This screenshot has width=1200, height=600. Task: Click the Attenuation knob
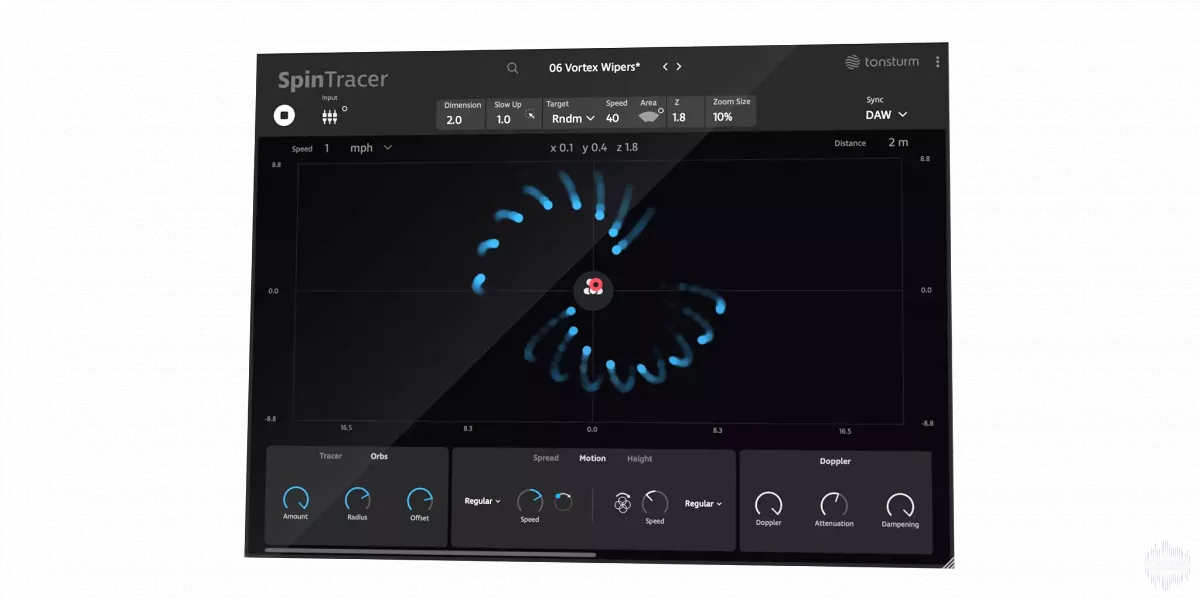833,505
